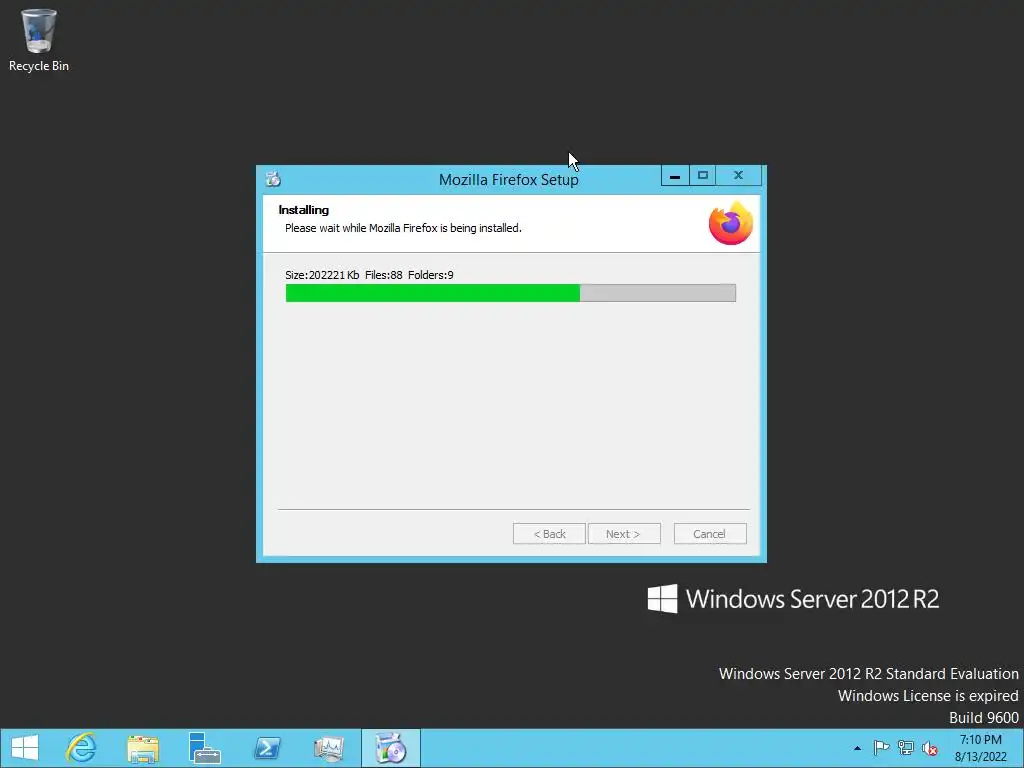The width and height of the screenshot is (1024, 768).
Task: Click the Firefox logo in the installer header
Action: click(731, 223)
